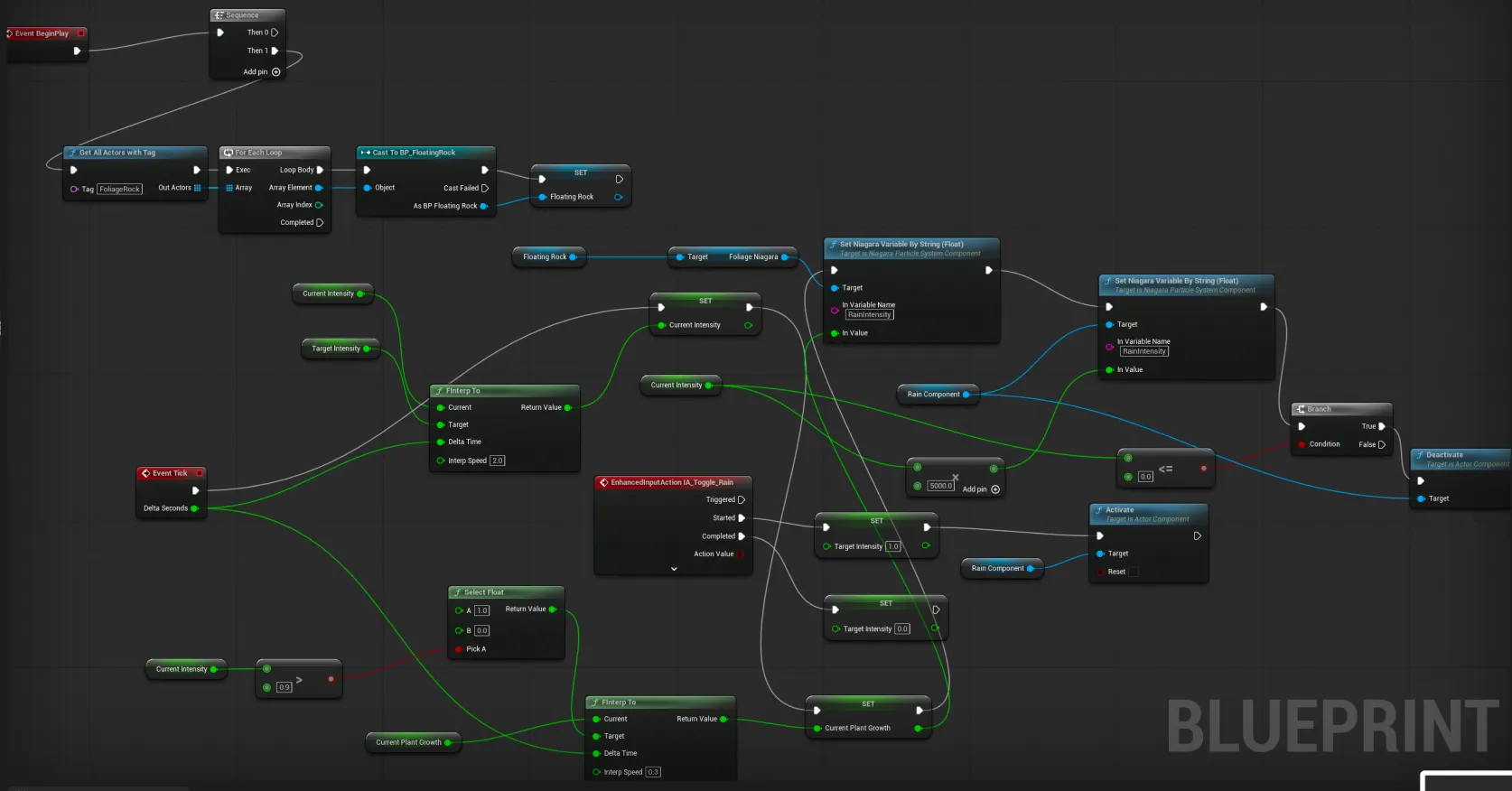The image size is (1512, 791).
Task: Select the Branch node header
Action: click(x=1342, y=409)
